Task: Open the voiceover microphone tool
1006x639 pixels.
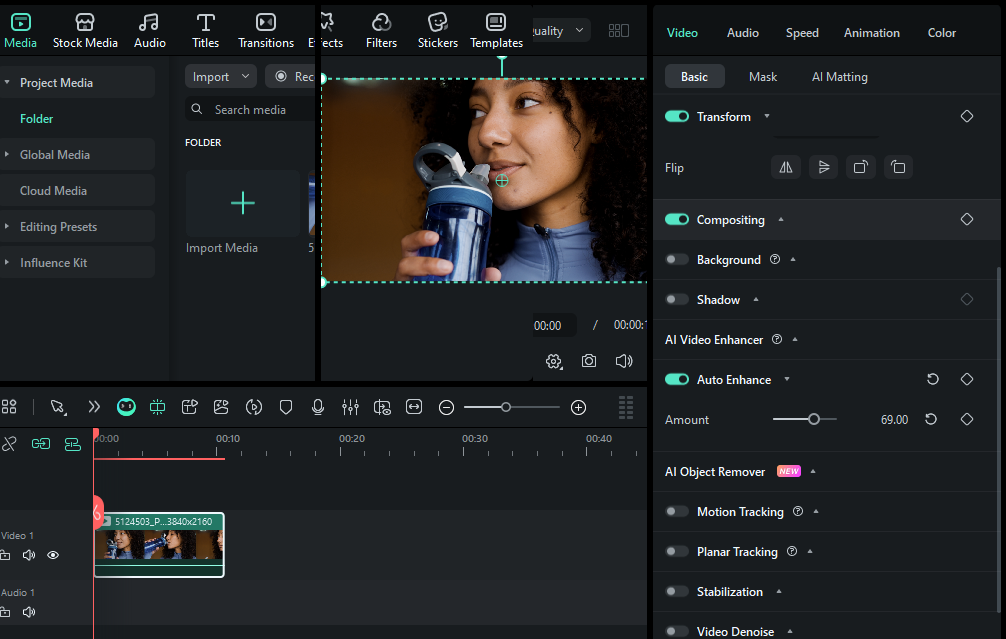Action: [x=318, y=407]
